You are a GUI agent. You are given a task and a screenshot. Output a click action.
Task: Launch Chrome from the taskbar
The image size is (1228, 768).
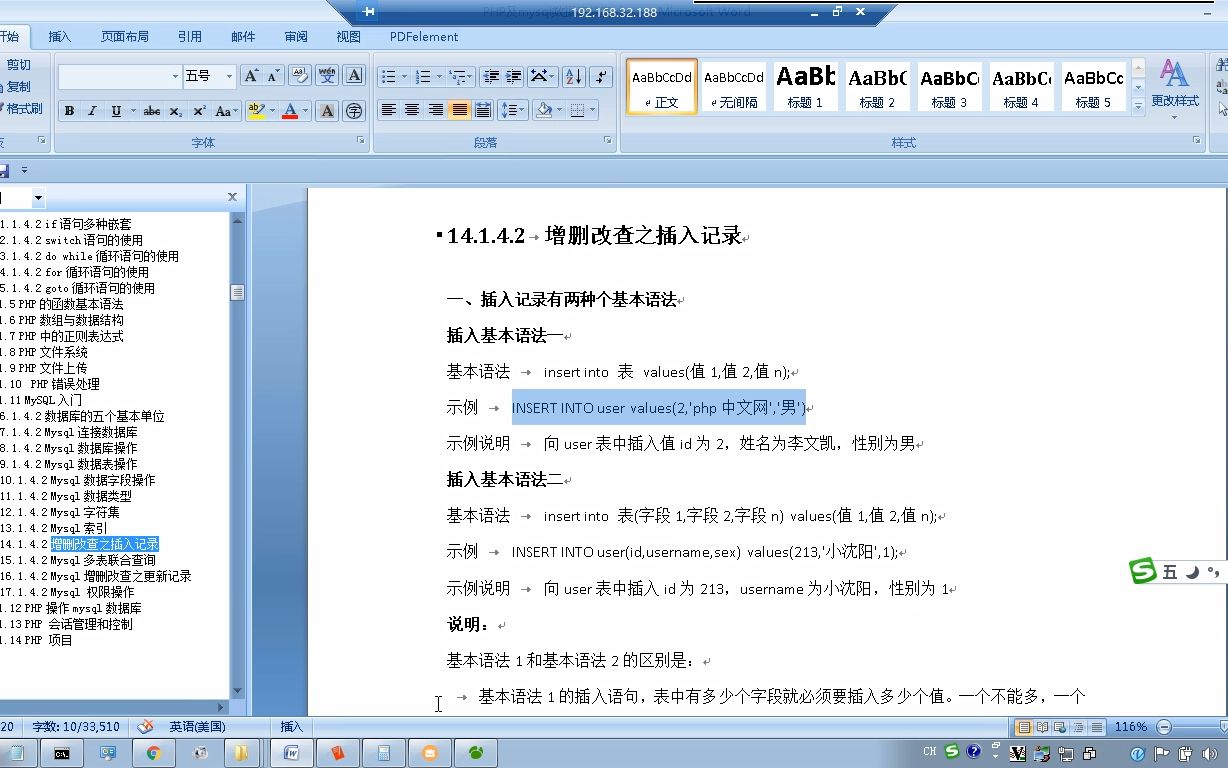pos(153,752)
